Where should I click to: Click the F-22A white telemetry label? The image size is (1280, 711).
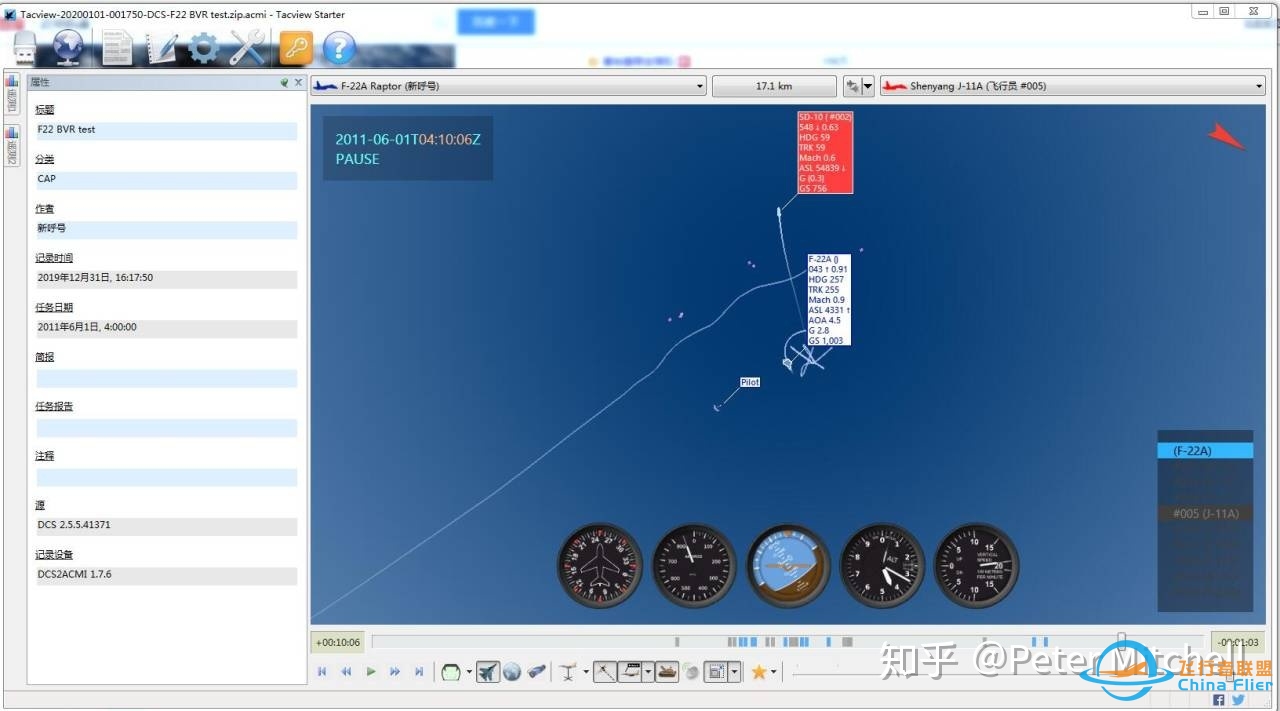(829, 300)
